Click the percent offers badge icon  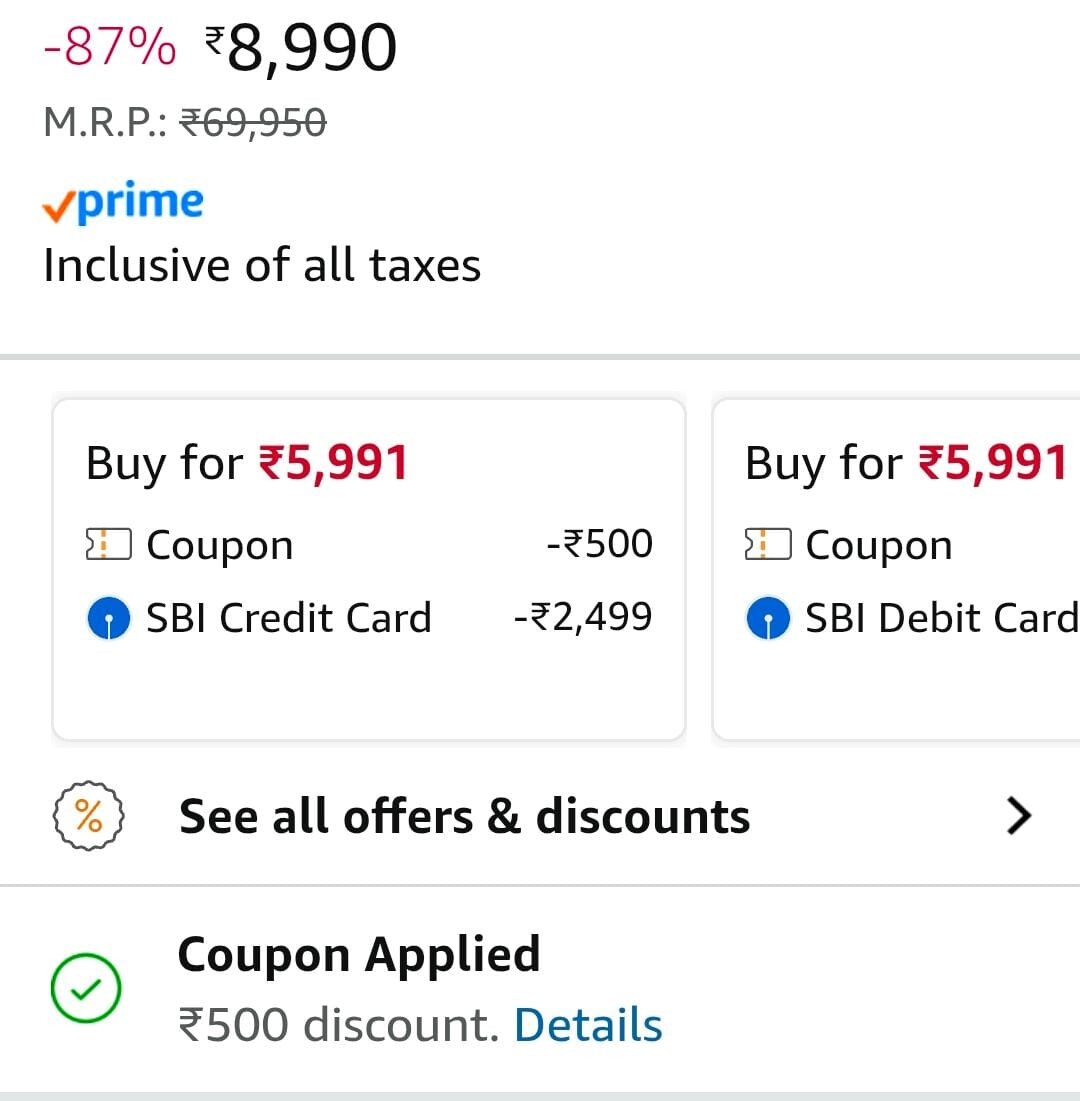[88, 817]
